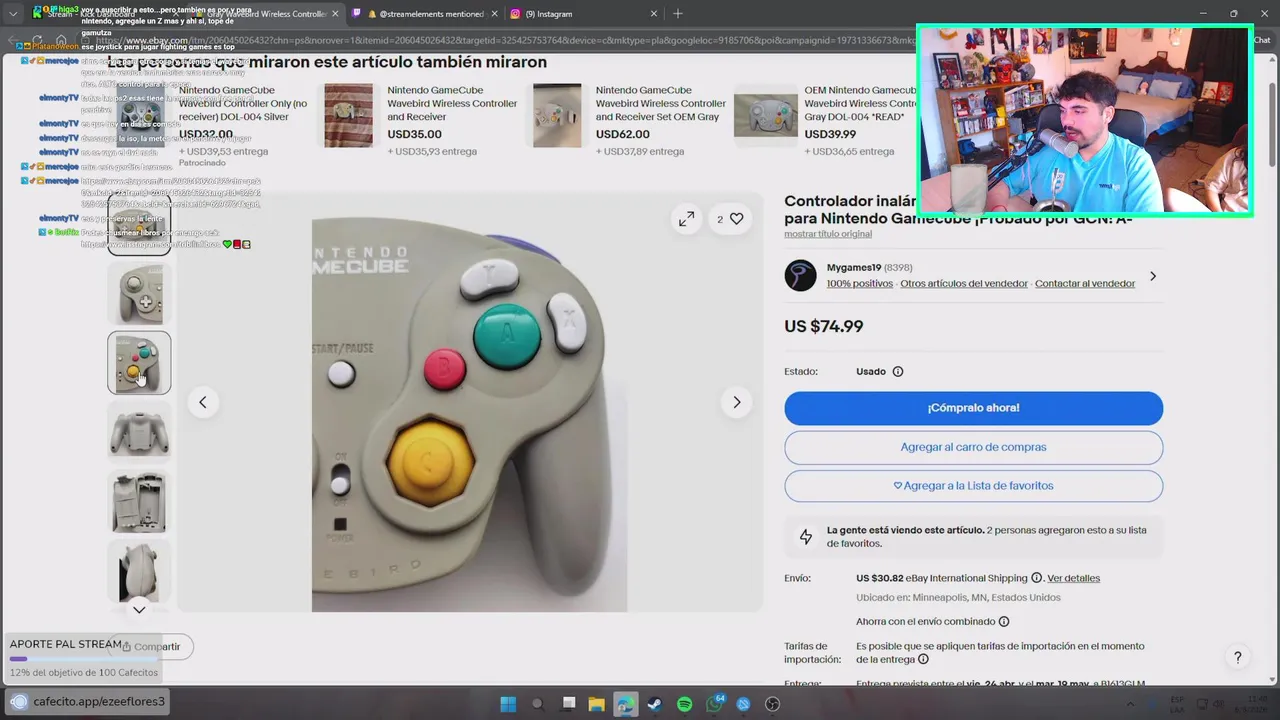Open Wavebird Controller and Receiver USD35.00 listing

452,103
